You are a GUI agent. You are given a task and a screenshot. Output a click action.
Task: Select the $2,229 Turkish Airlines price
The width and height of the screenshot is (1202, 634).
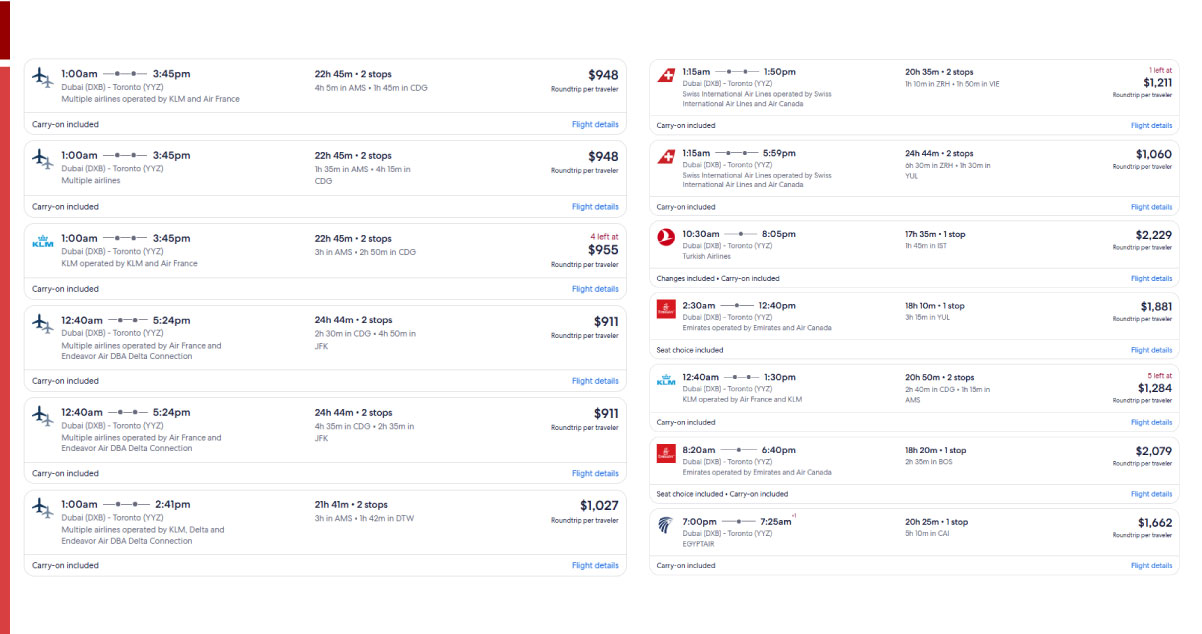pos(1153,235)
